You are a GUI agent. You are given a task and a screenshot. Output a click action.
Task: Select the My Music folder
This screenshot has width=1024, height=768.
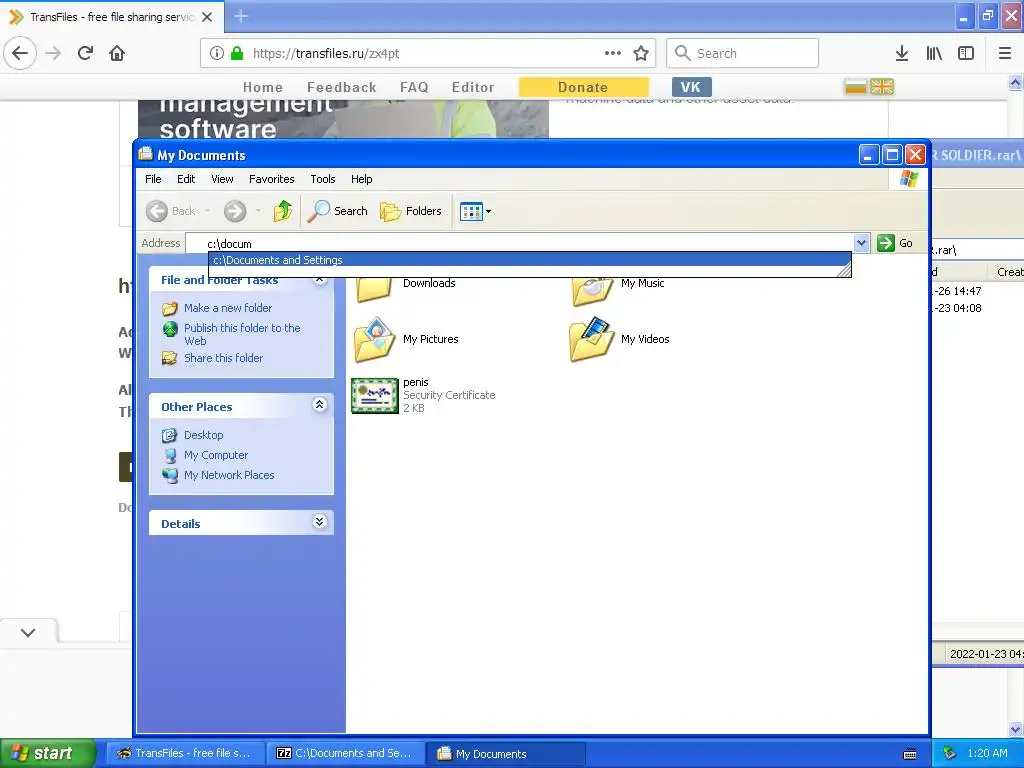click(618, 291)
